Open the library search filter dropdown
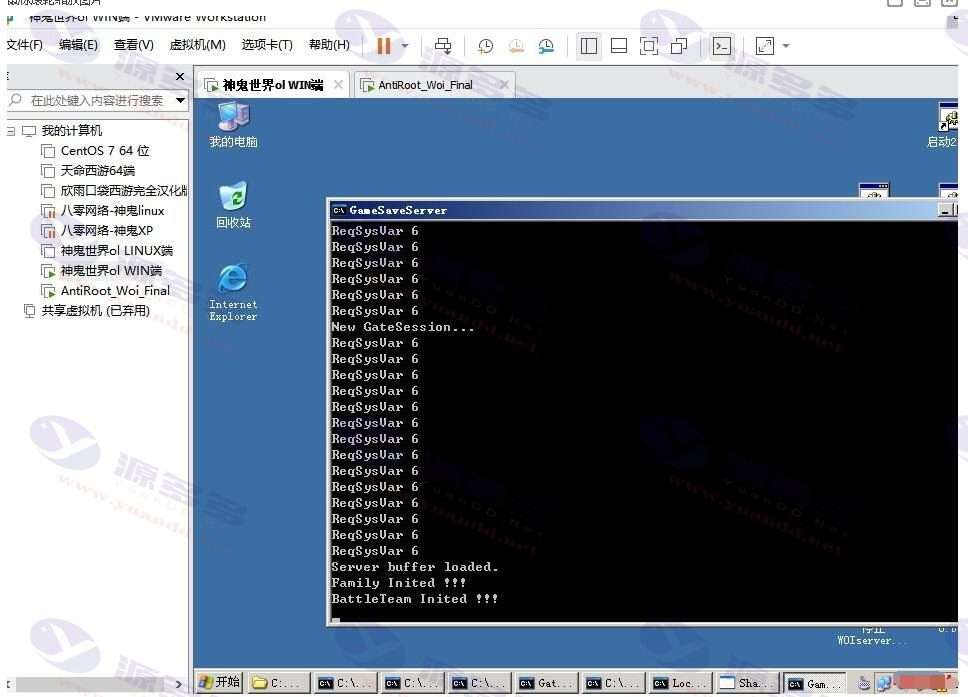968x697 pixels. [180, 100]
